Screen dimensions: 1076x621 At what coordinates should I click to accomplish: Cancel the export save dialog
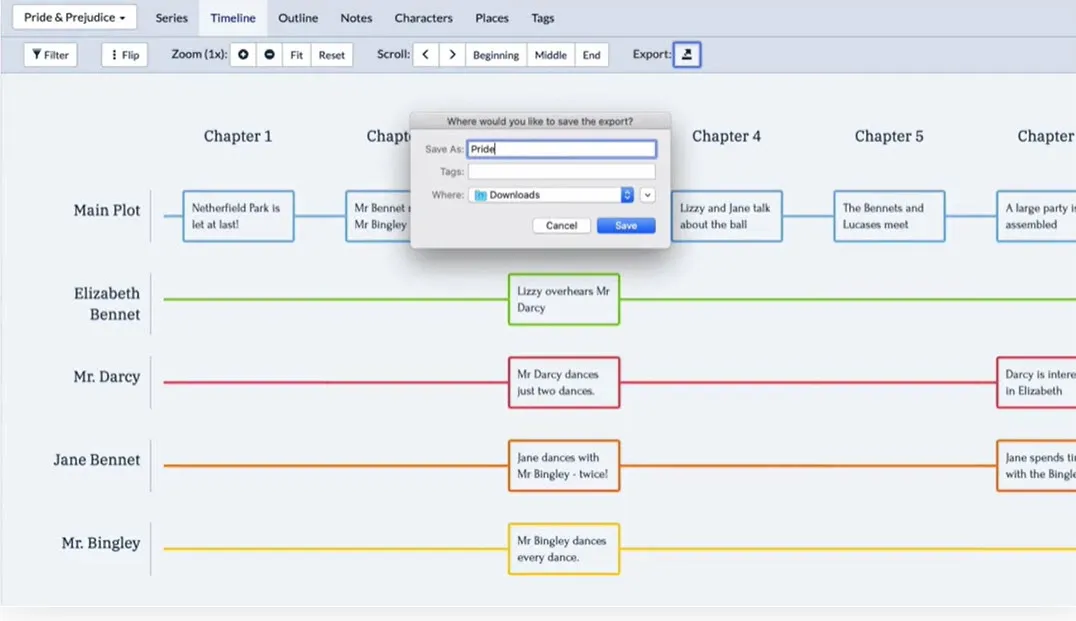click(561, 225)
